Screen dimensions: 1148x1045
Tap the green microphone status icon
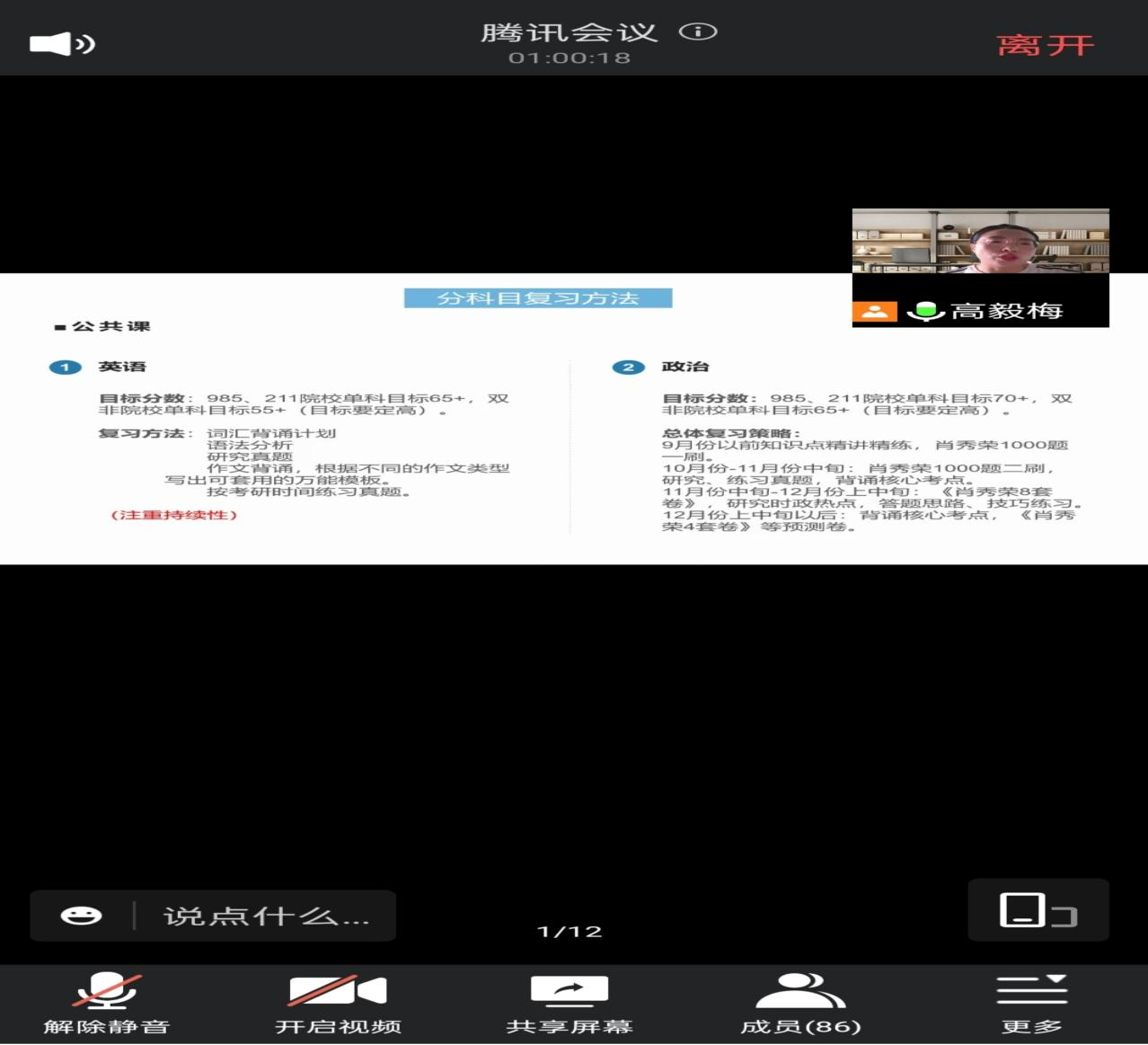tap(924, 311)
